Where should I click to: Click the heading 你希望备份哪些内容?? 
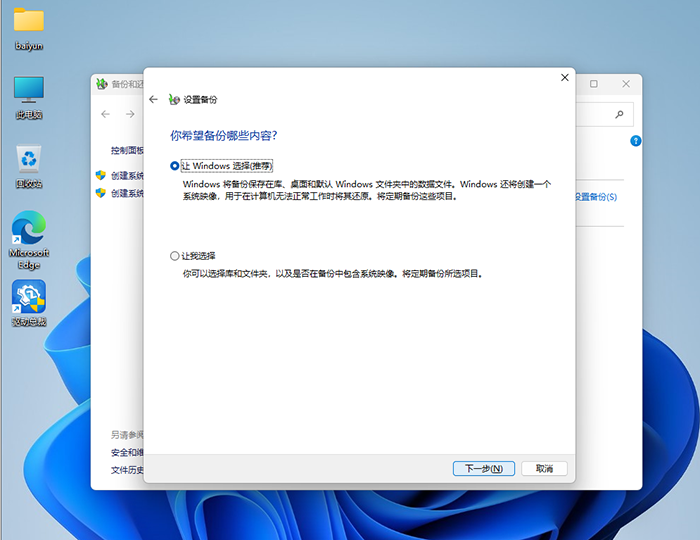pyautogui.click(x=224, y=135)
